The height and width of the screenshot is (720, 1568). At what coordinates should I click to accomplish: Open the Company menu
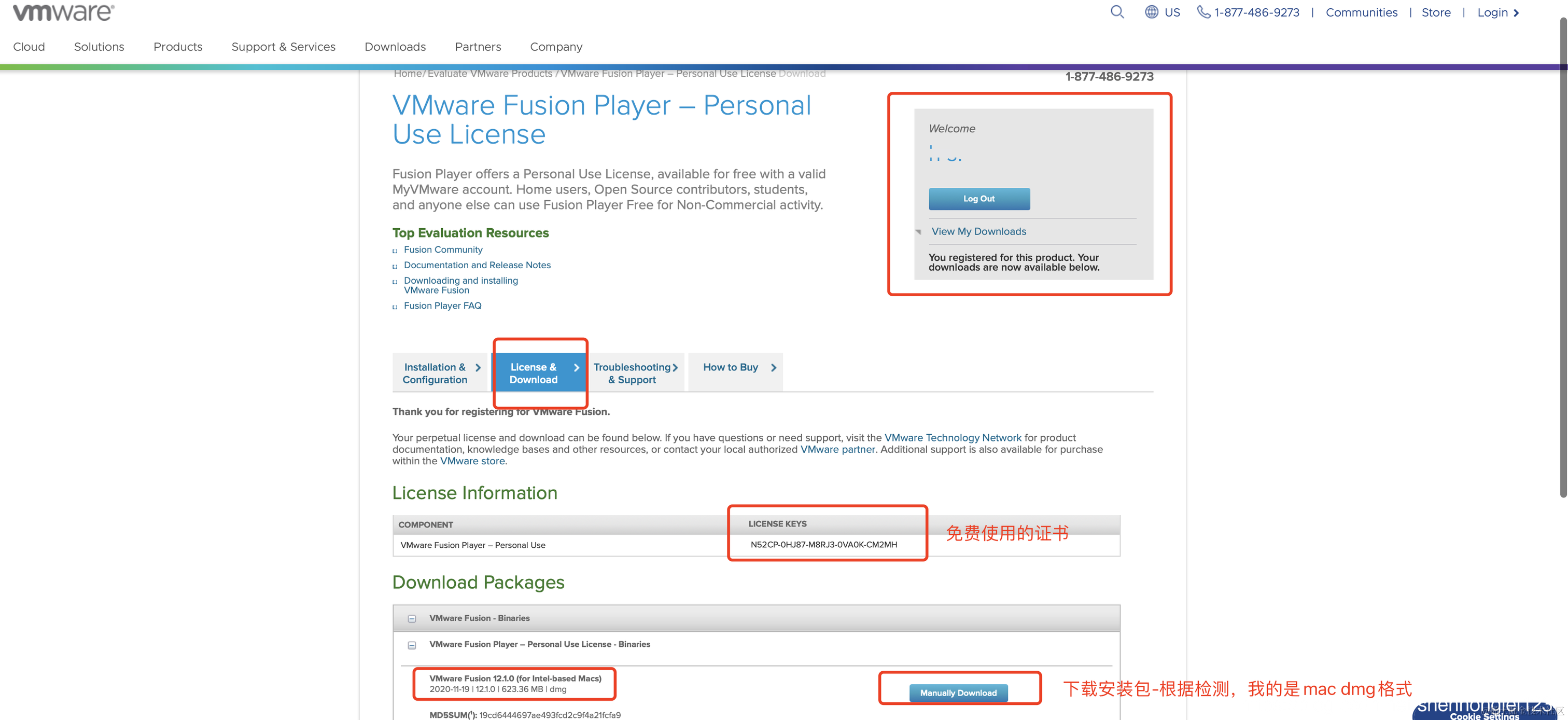(556, 47)
